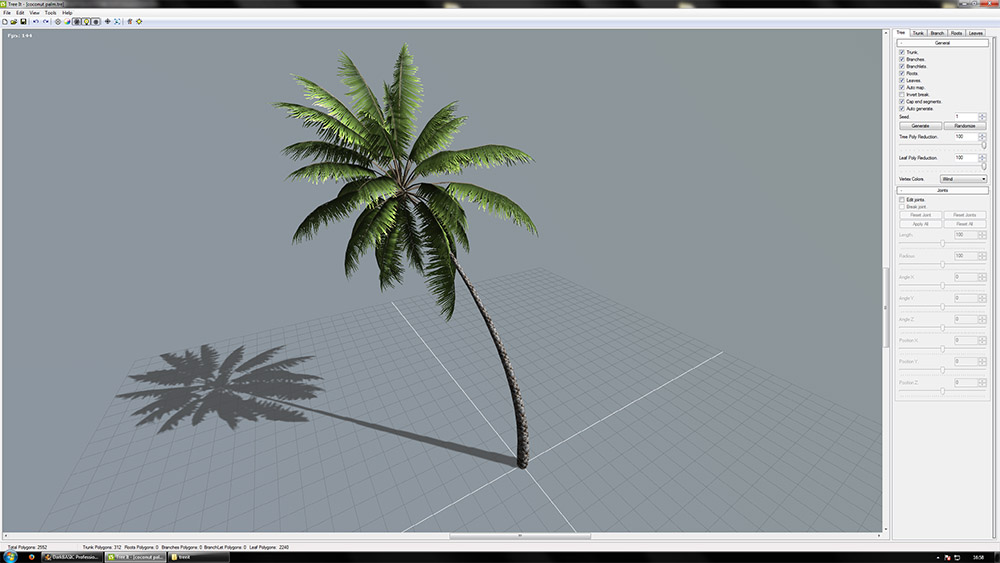Viewport: 1000px width, 563px height.
Task: Open Firefox from the taskbar
Action: tap(31, 557)
